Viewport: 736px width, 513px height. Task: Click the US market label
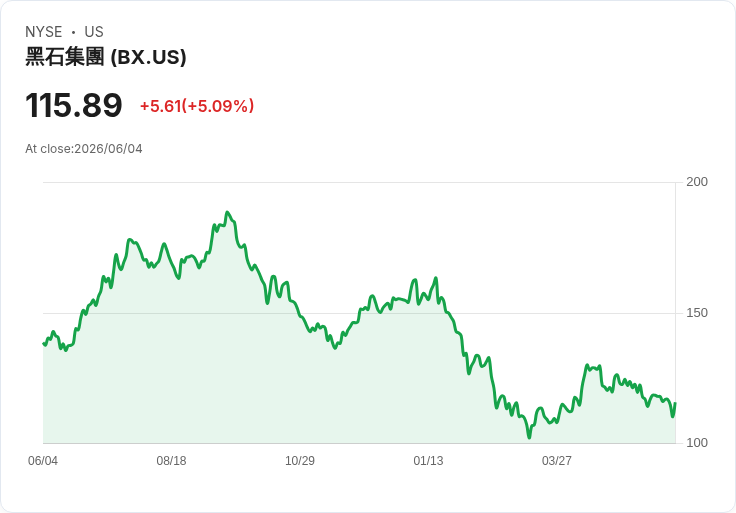tap(94, 32)
